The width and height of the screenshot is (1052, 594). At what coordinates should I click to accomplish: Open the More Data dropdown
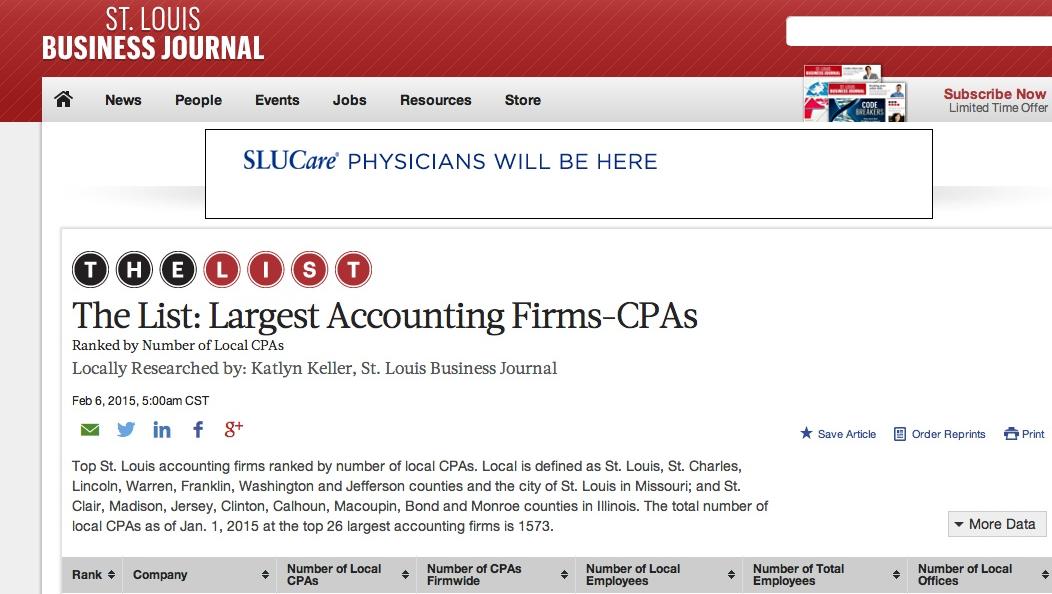[x=996, y=523]
